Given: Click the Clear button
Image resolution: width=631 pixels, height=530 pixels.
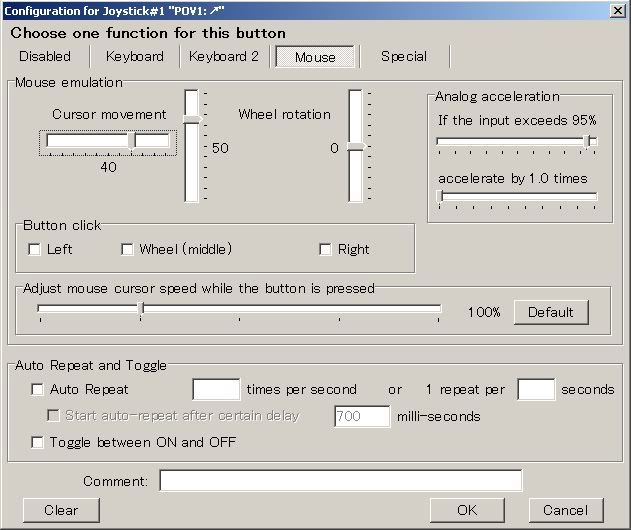Looking at the screenshot, I should (61, 510).
